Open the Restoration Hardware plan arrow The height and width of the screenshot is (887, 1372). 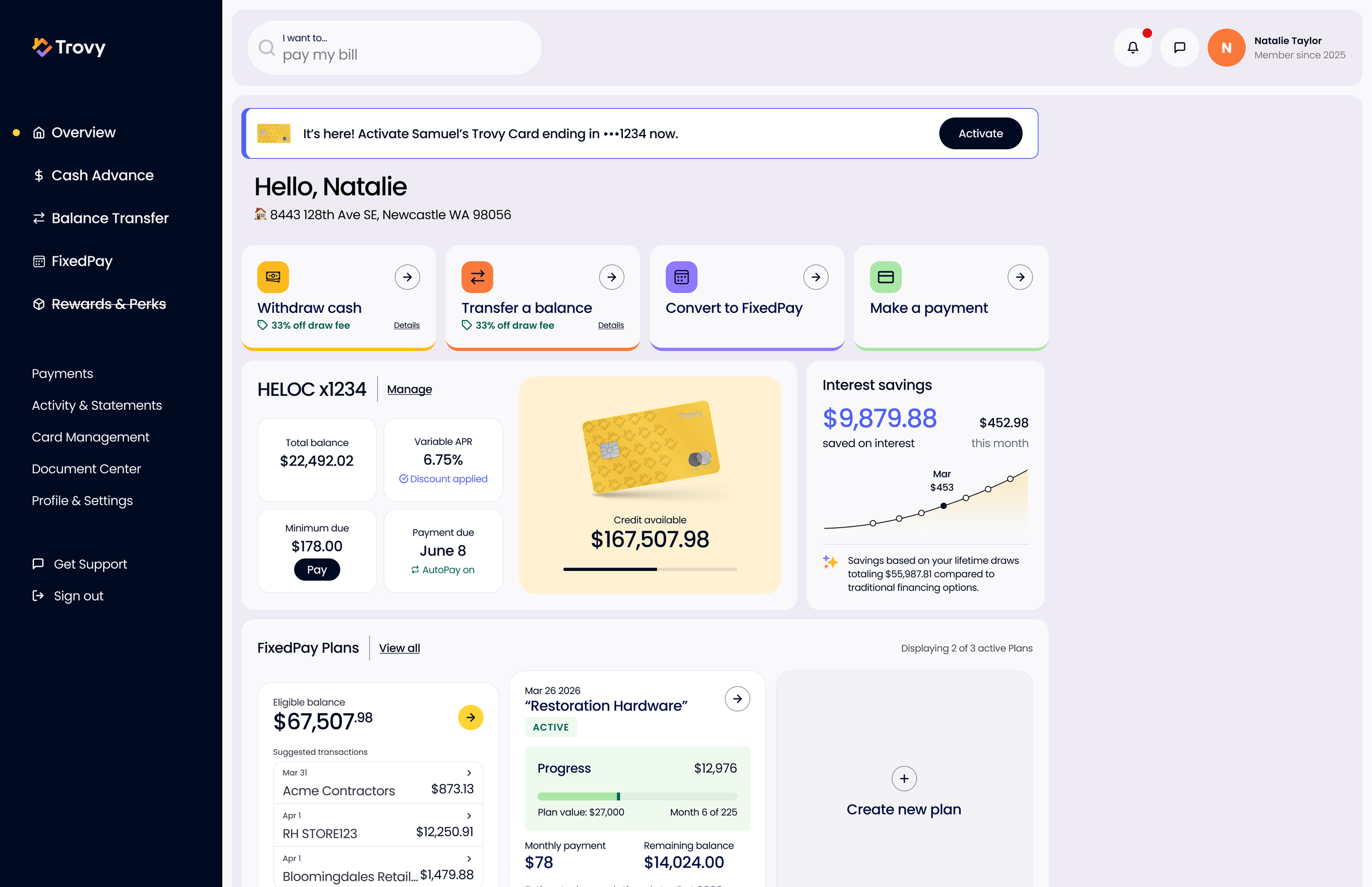point(738,699)
